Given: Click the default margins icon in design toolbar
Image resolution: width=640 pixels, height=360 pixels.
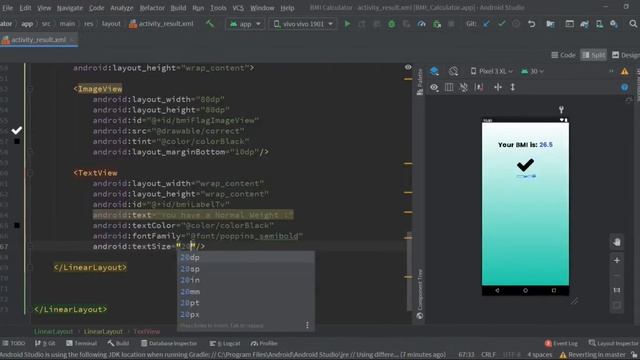Looking at the screenshot, I should 479,87.
